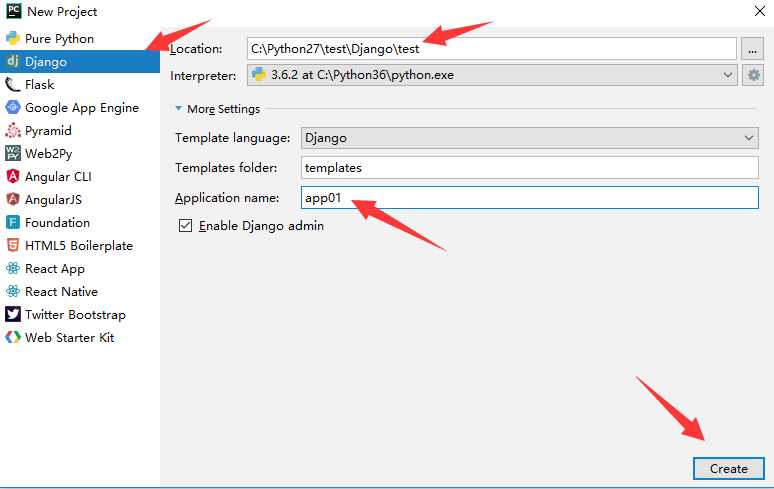This screenshot has height=489, width=774.
Task: Click the Location label
Action: [x=196, y=49]
